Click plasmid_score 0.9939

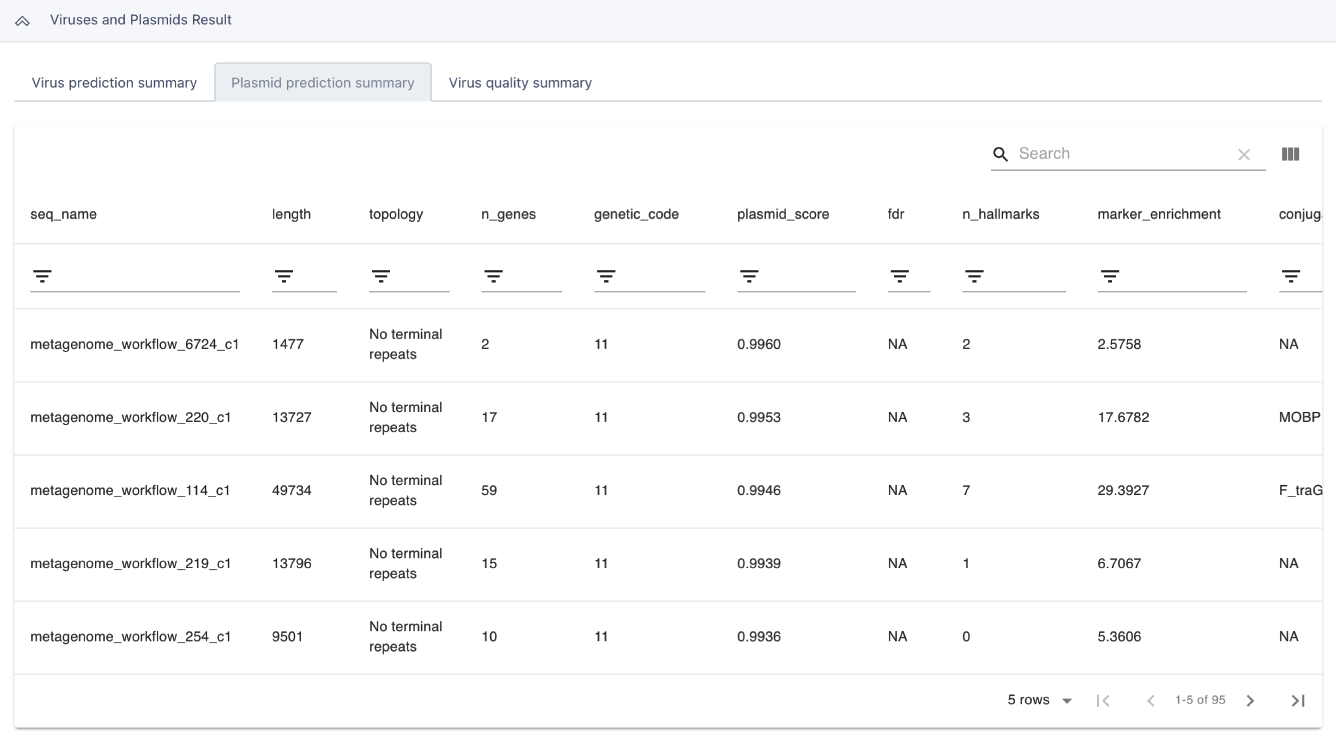tap(759, 563)
